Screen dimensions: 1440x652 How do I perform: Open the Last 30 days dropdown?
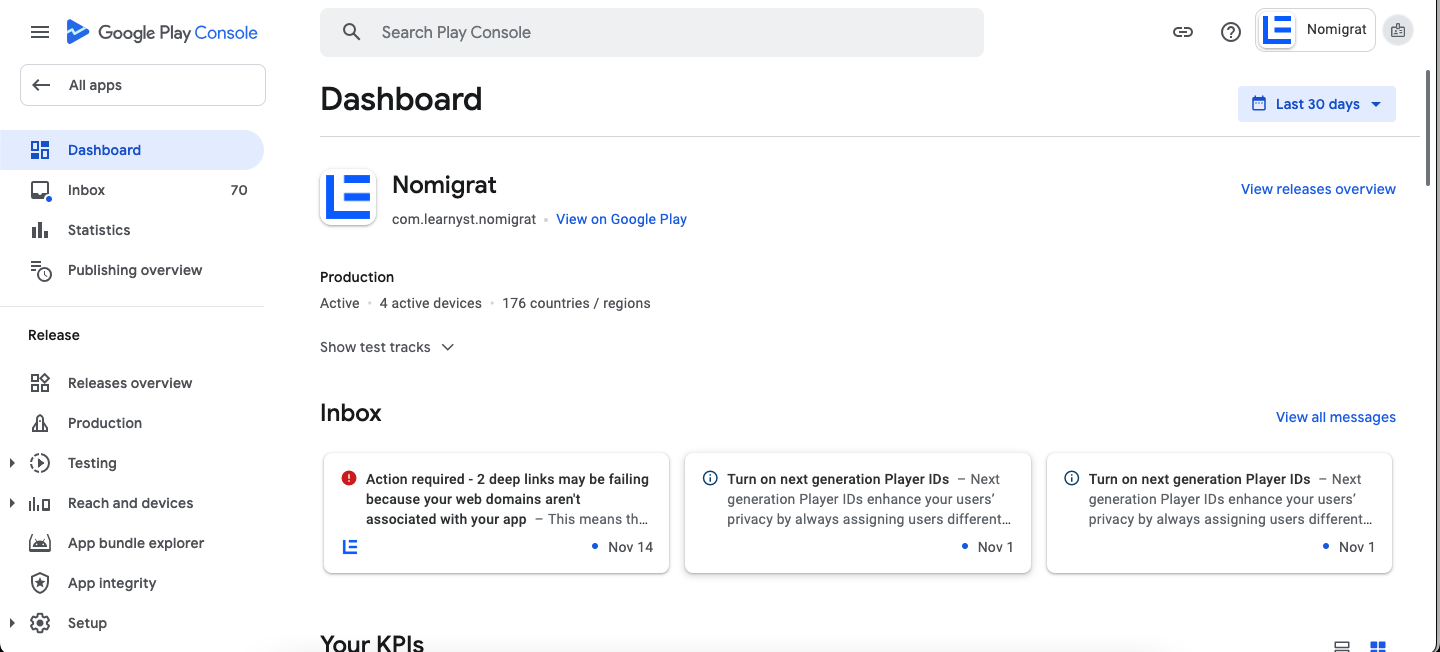pyautogui.click(x=1316, y=104)
